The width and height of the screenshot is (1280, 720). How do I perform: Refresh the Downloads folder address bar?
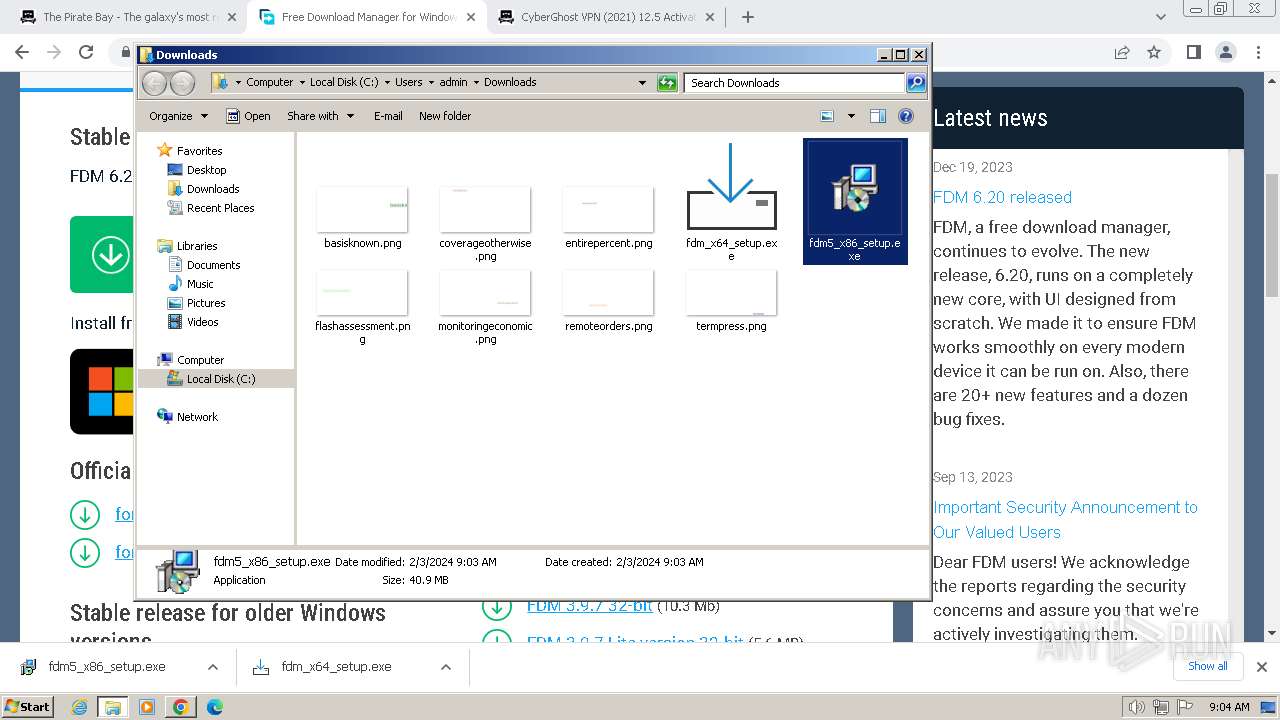click(x=667, y=83)
